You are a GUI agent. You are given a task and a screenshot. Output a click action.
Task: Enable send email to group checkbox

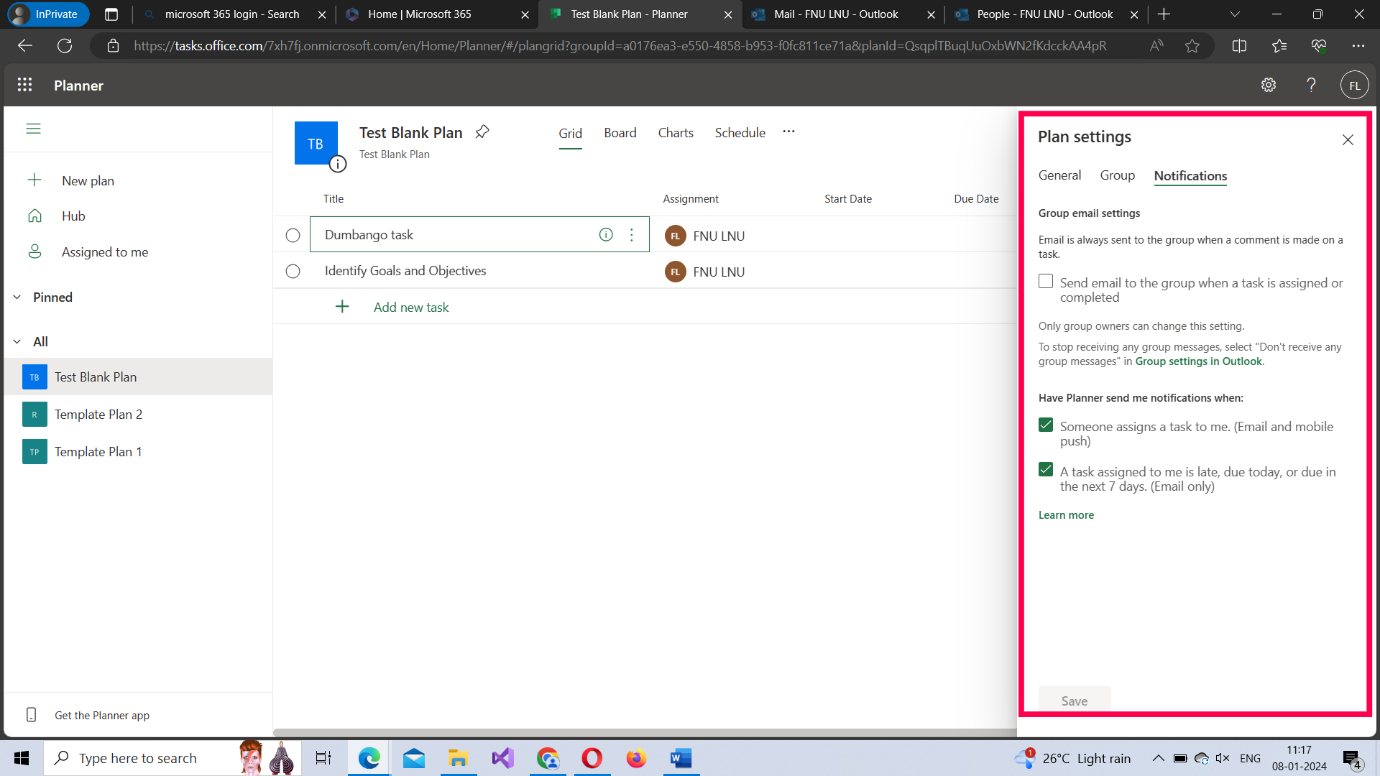[x=1046, y=282]
